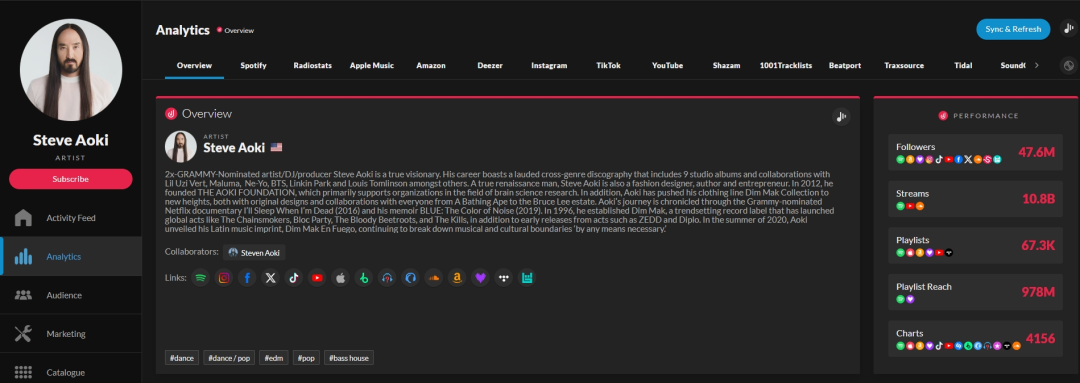This screenshot has width=1080, height=383.
Task: Click the Steven Aoki collaborator chip
Action: (254, 253)
